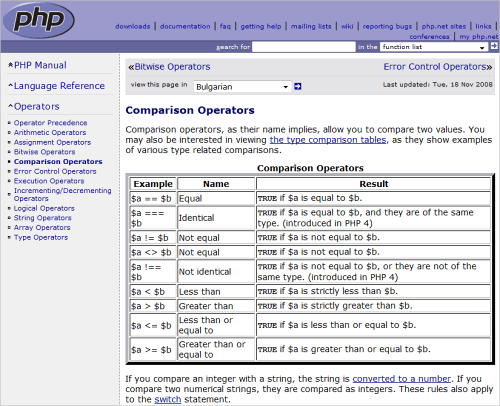Submit search with arrow icon

[x=494, y=46]
